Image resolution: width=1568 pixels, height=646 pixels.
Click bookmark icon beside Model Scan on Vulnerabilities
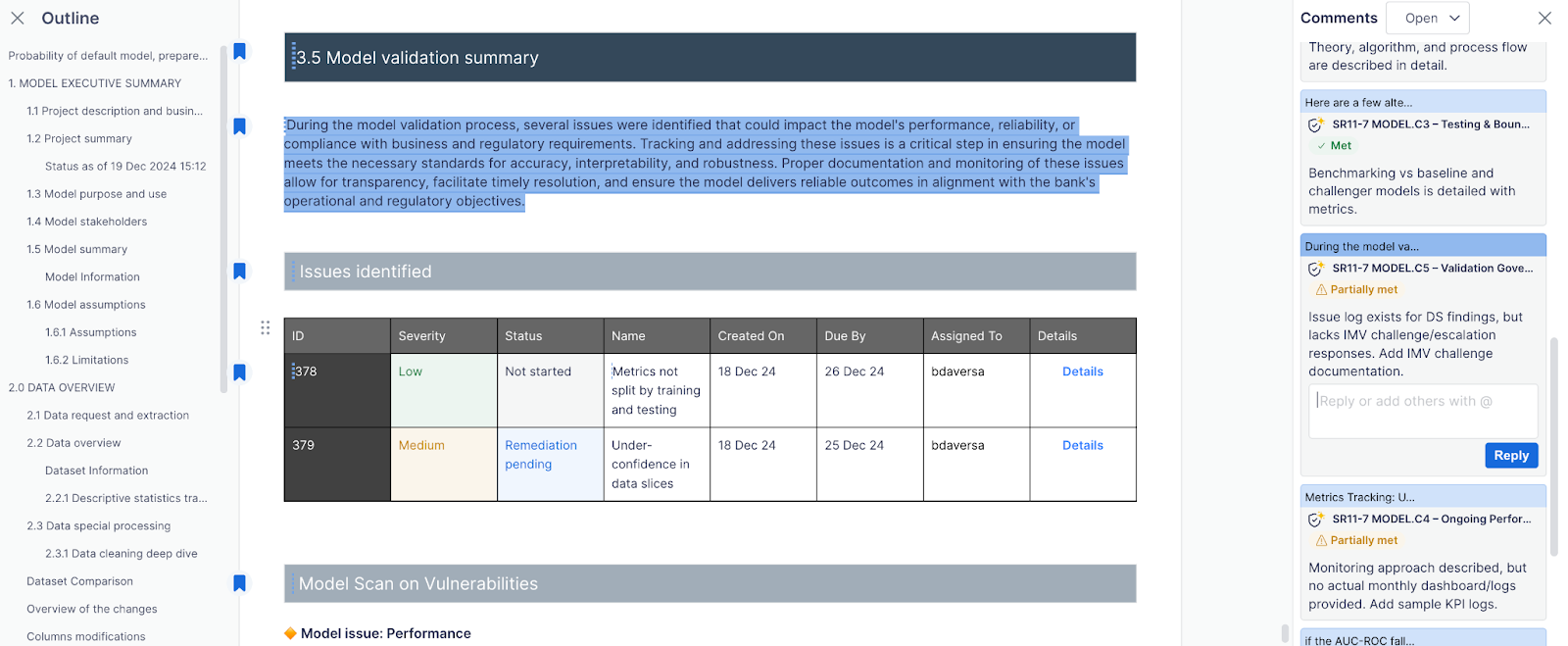point(239,583)
